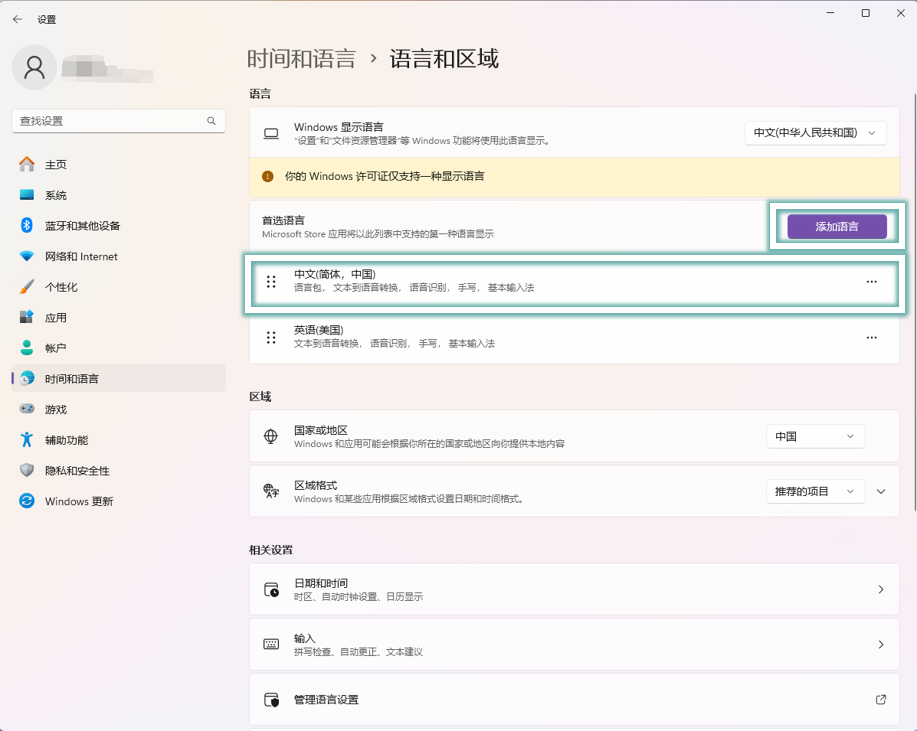The image size is (917, 731).
Task: Open 个性化 settings
Action: click(x=119, y=287)
